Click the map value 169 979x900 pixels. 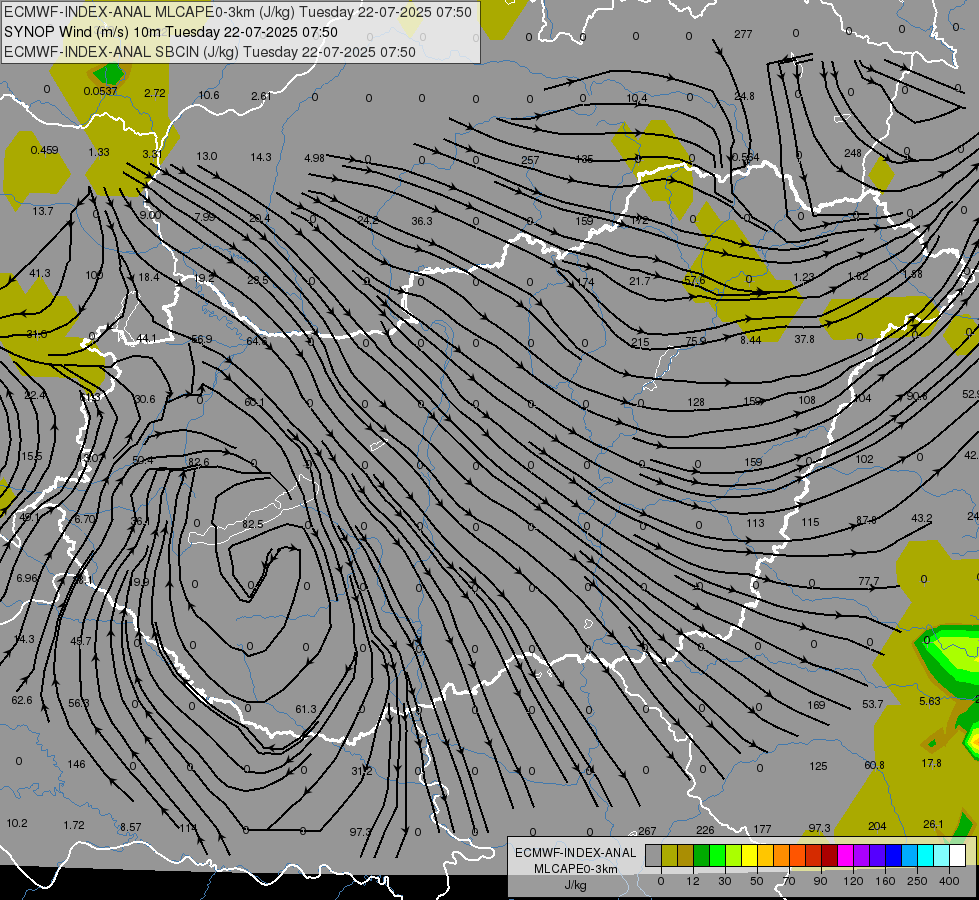(x=816, y=705)
